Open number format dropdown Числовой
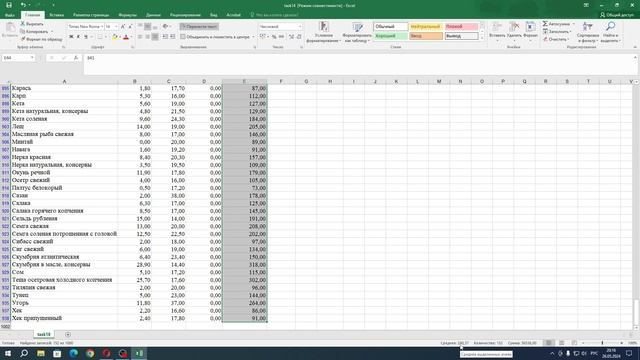The width and height of the screenshot is (640, 360). click(x=300, y=27)
